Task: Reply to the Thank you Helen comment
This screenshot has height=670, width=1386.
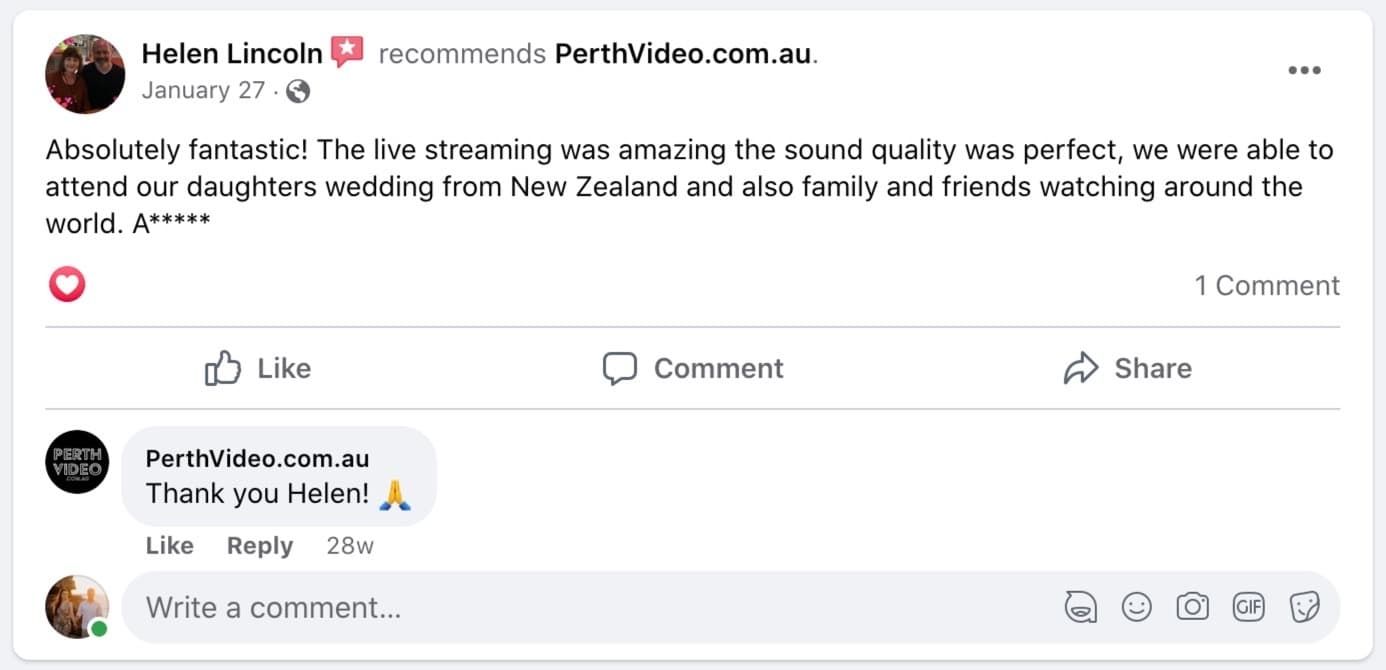Action: point(260,546)
